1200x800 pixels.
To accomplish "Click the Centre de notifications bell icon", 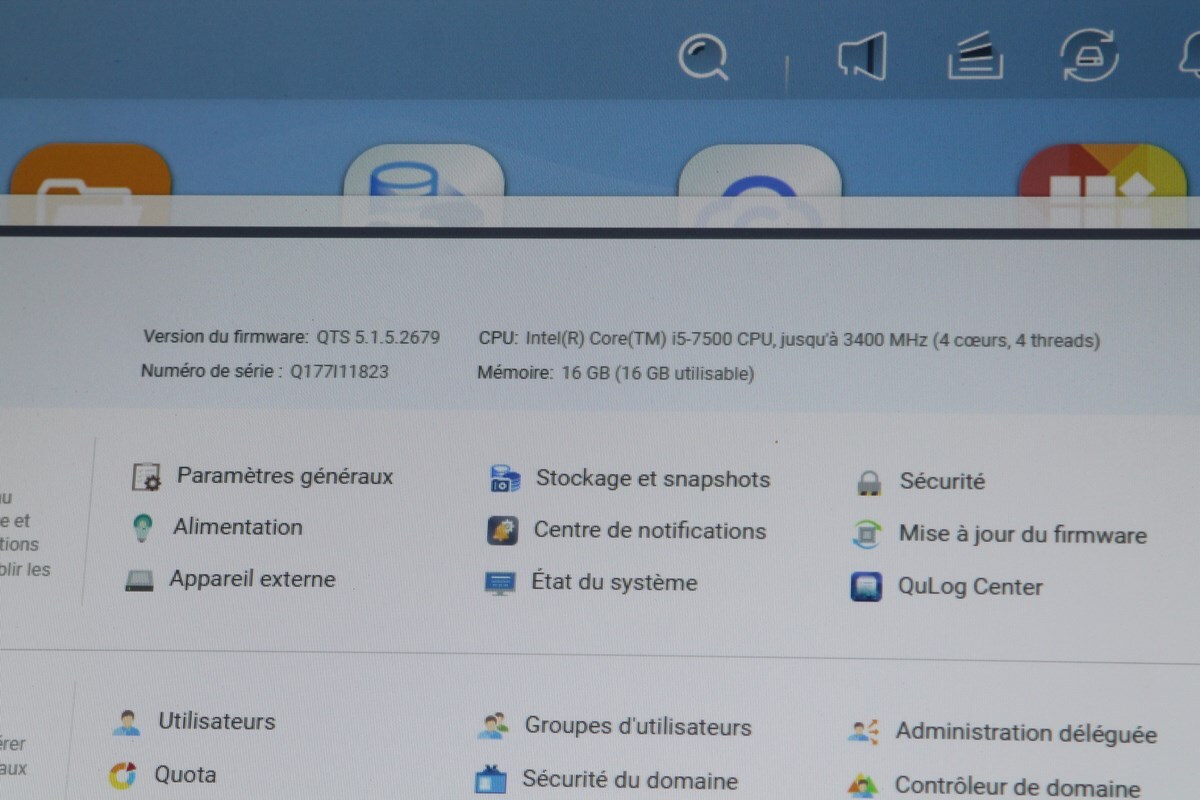I will (x=502, y=531).
